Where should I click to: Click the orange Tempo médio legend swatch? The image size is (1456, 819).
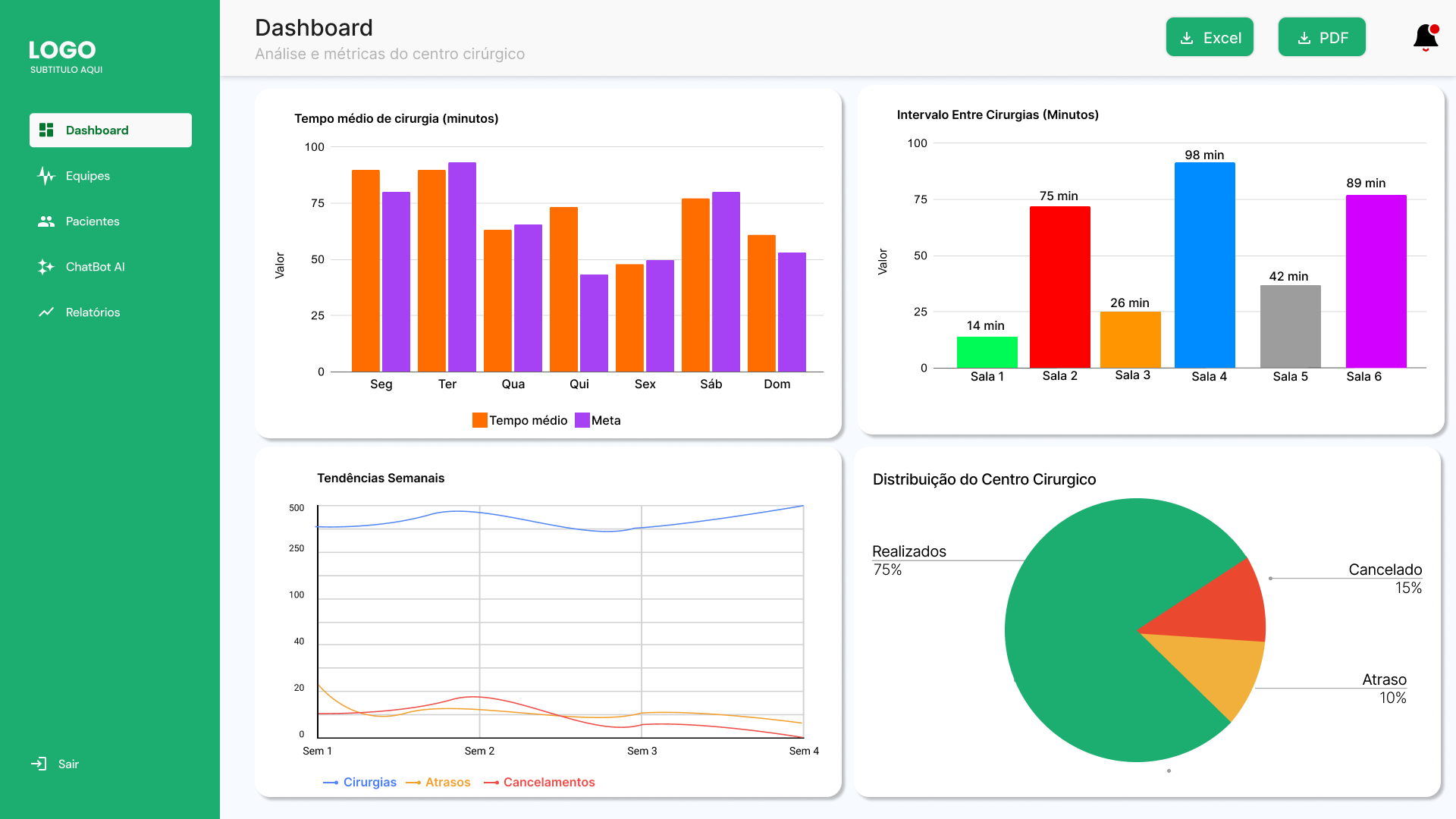pyautogui.click(x=480, y=420)
